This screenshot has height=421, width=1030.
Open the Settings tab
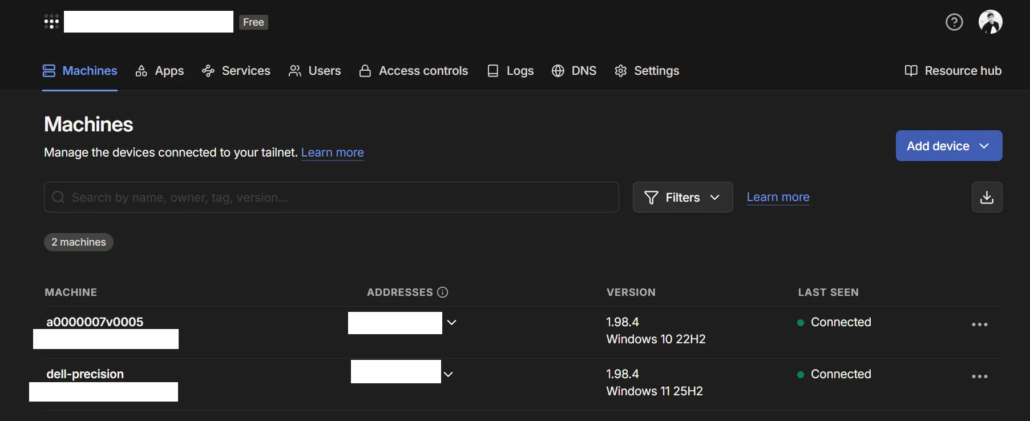[646, 71]
